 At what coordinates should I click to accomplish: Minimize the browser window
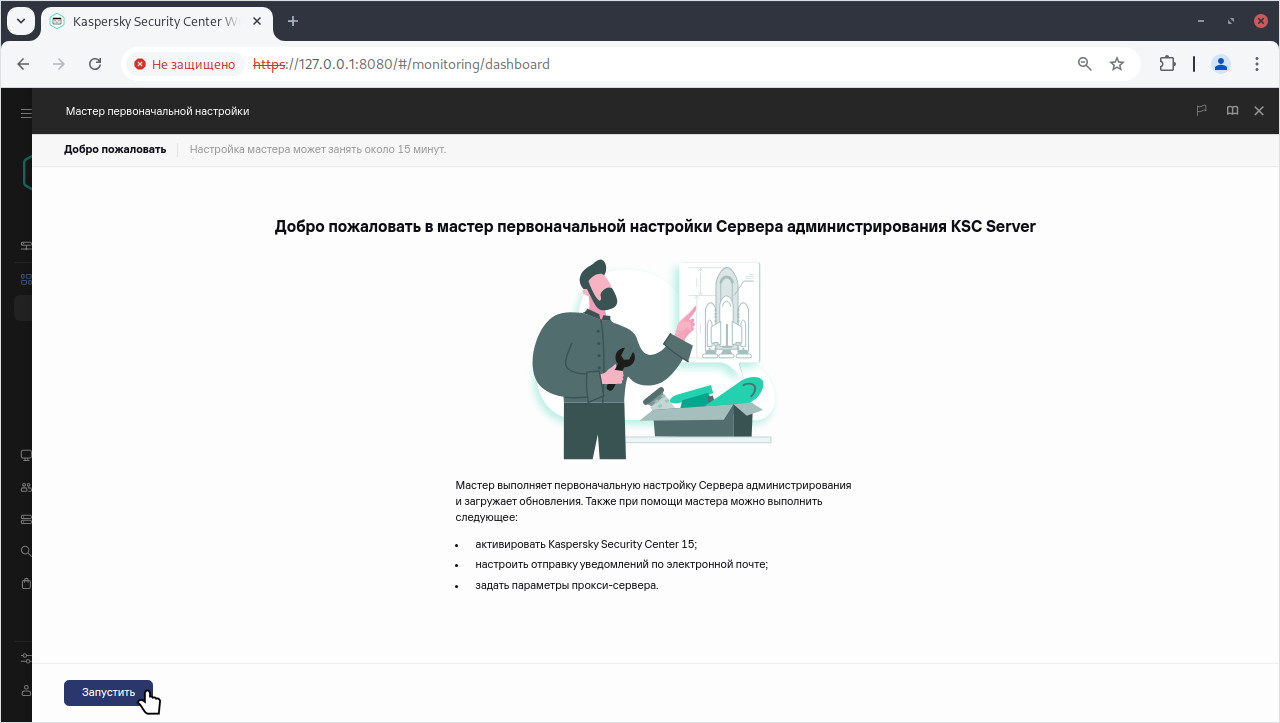[x=1201, y=21]
